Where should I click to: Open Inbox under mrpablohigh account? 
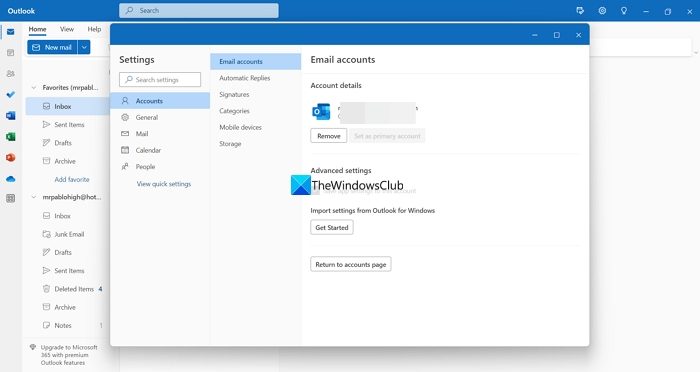click(x=68, y=216)
